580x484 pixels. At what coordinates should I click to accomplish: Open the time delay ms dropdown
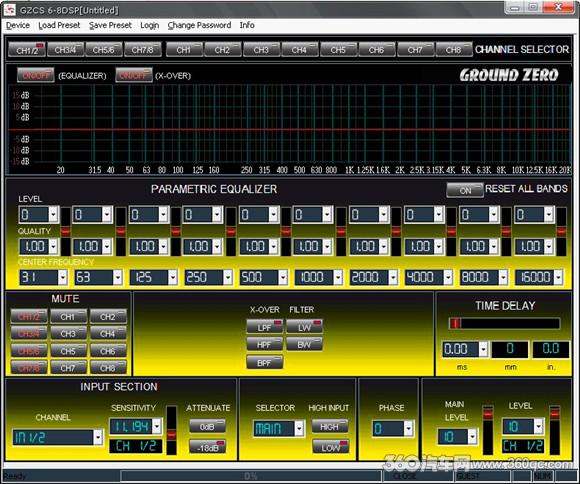tap(483, 349)
